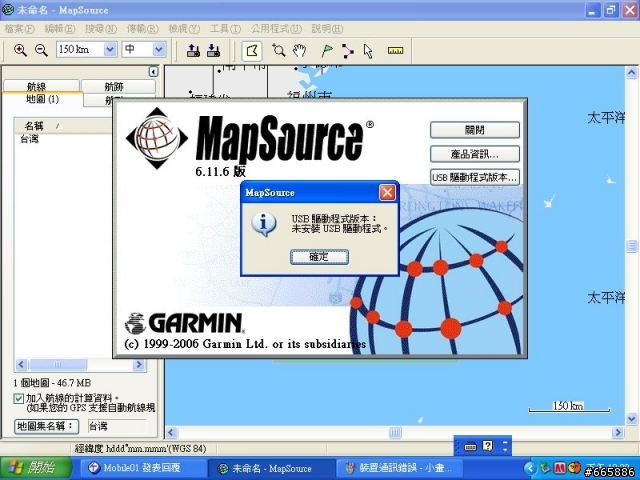640x480 pixels.
Task: Click the zoom in magnifier icon
Action: pos(20,50)
